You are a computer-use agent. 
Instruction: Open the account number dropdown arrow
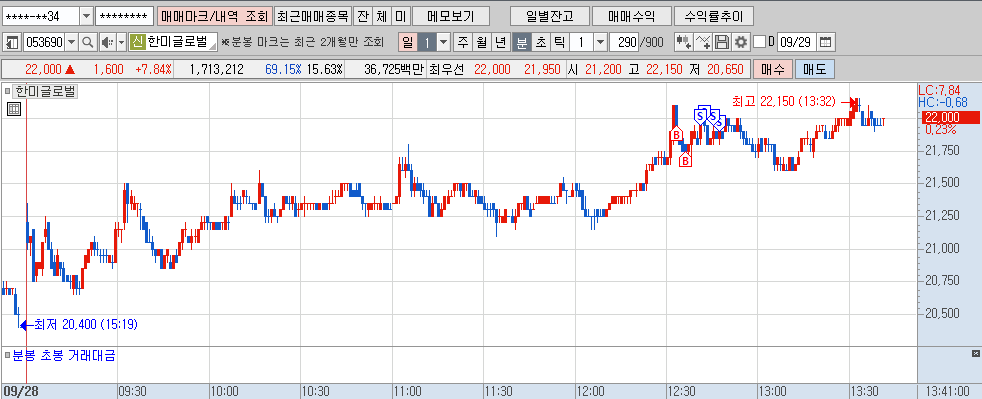[86, 16]
